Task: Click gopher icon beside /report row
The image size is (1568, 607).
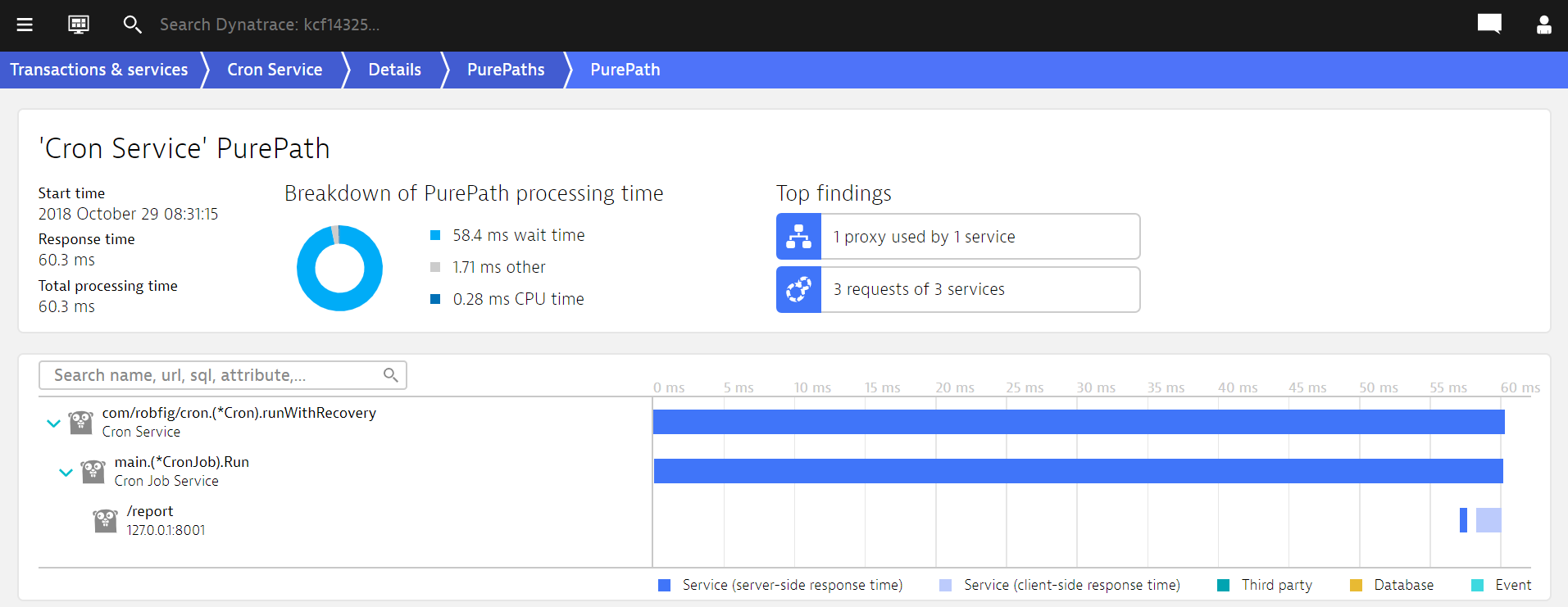Action: pyautogui.click(x=105, y=521)
